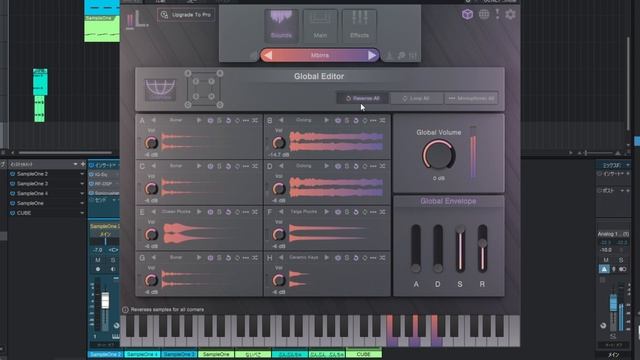Viewport: 640px width, 360px height.
Task: Enable loop for source B
Action: [364, 120]
